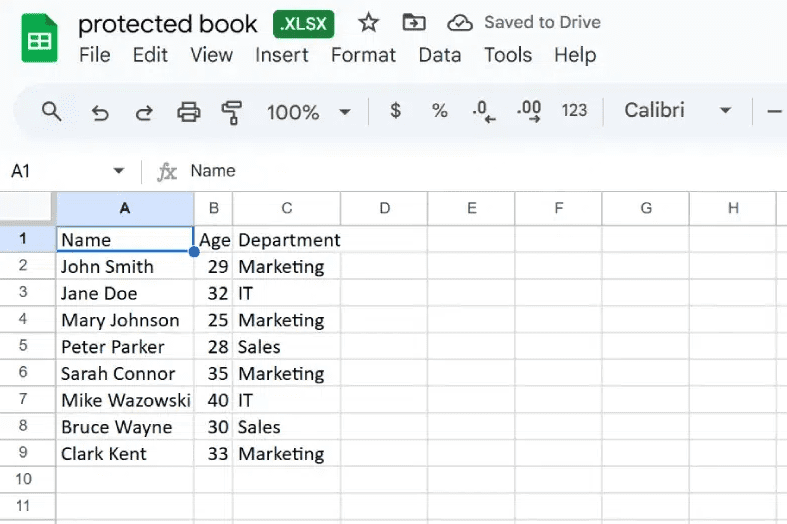Expand the A1 name box dropdown
Screen dimensions: 787x524
(119, 171)
